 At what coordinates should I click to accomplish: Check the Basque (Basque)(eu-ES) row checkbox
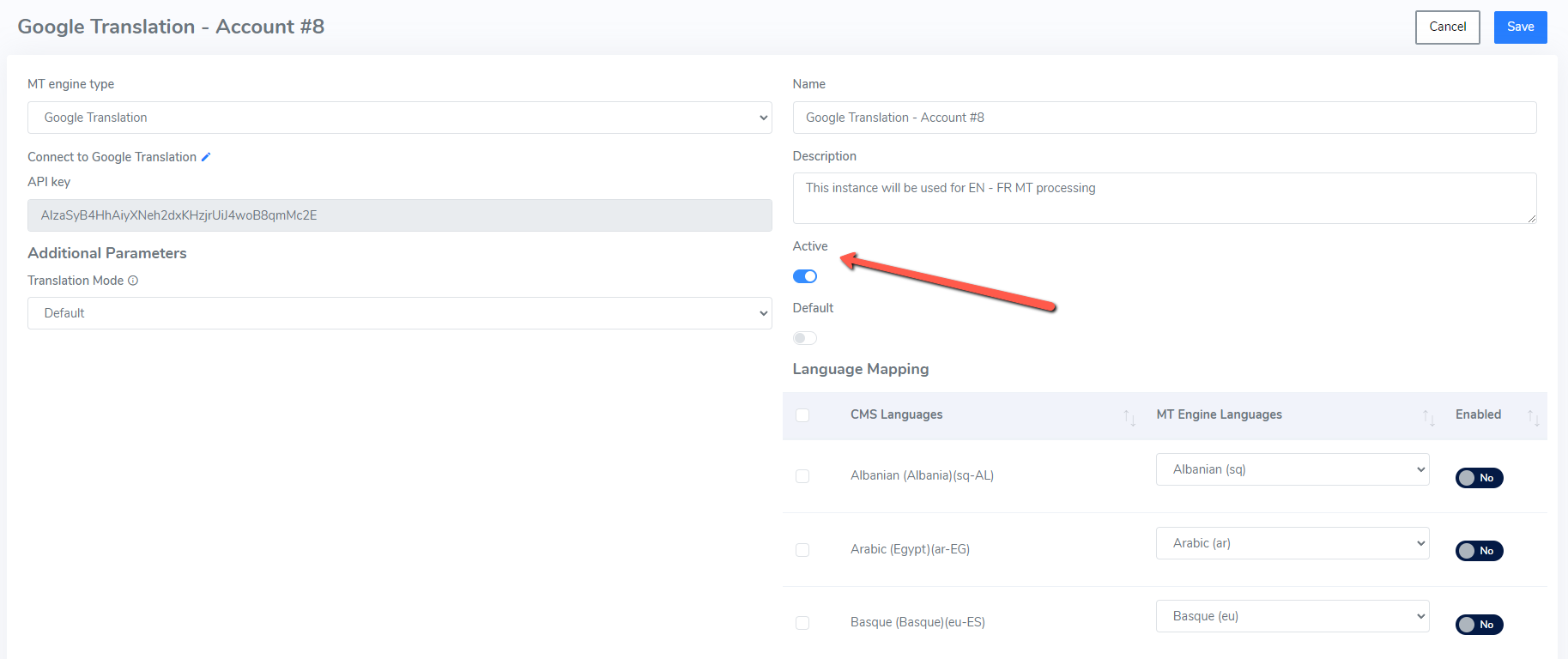pyautogui.click(x=802, y=623)
